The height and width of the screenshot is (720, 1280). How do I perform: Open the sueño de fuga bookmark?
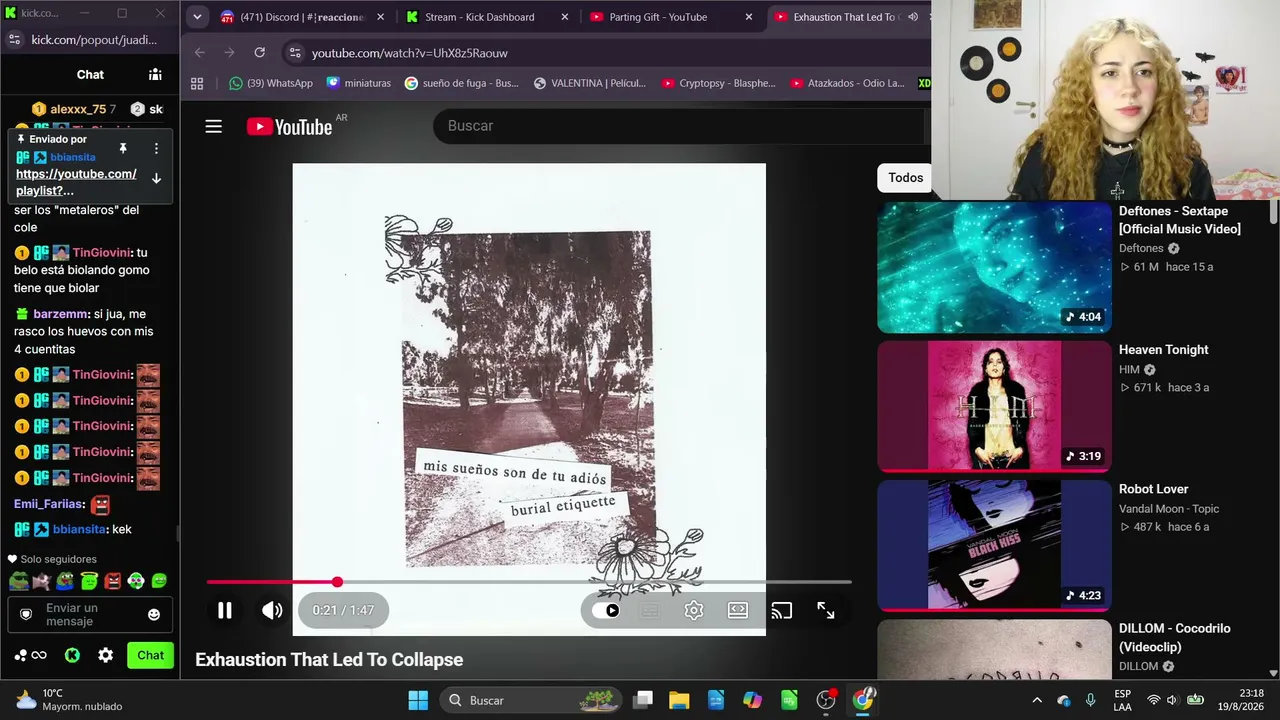coord(461,83)
